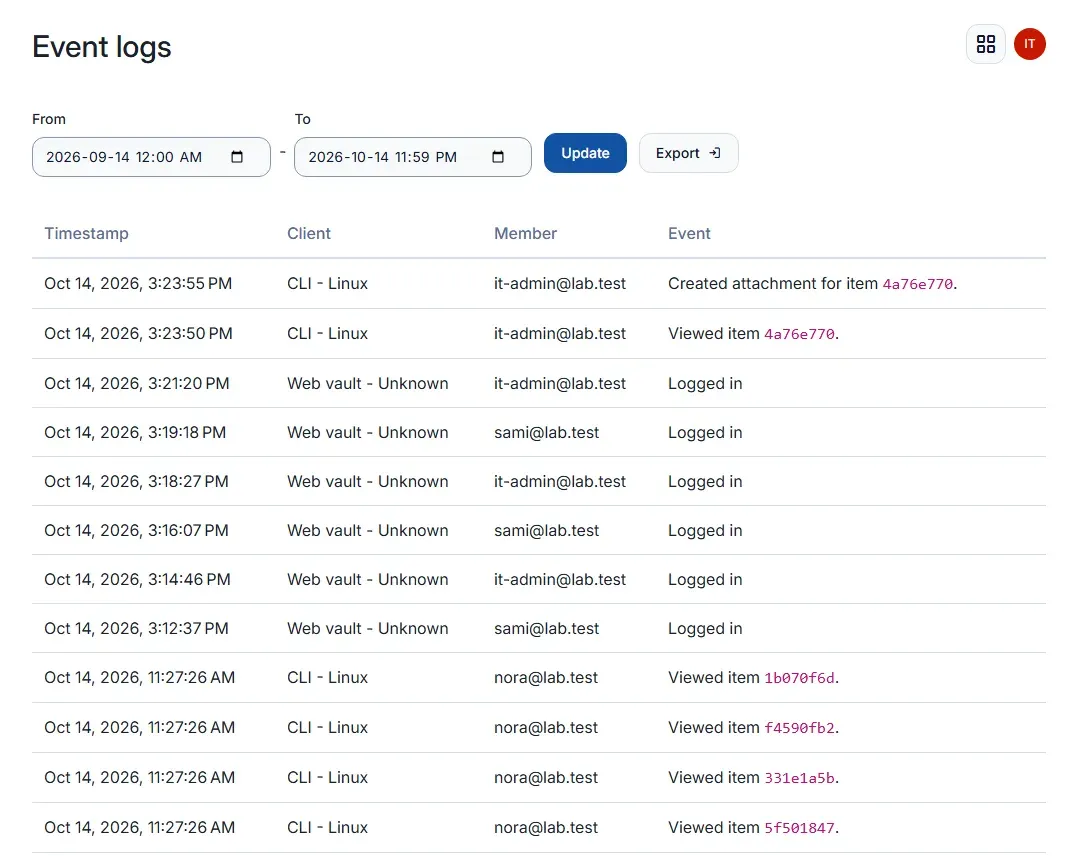The height and width of the screenshot is (860, 1078).
Task: Click member sami@lab.test in 3:19:18 PM row
Action: pos(547,432)
